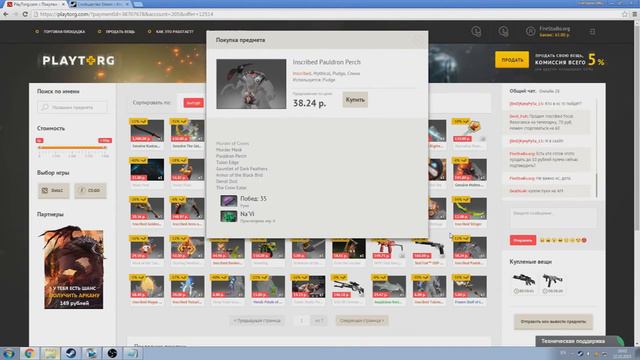Open Steam from the taskbar
This screenshot has height=360, width=640.
[71, 353]
